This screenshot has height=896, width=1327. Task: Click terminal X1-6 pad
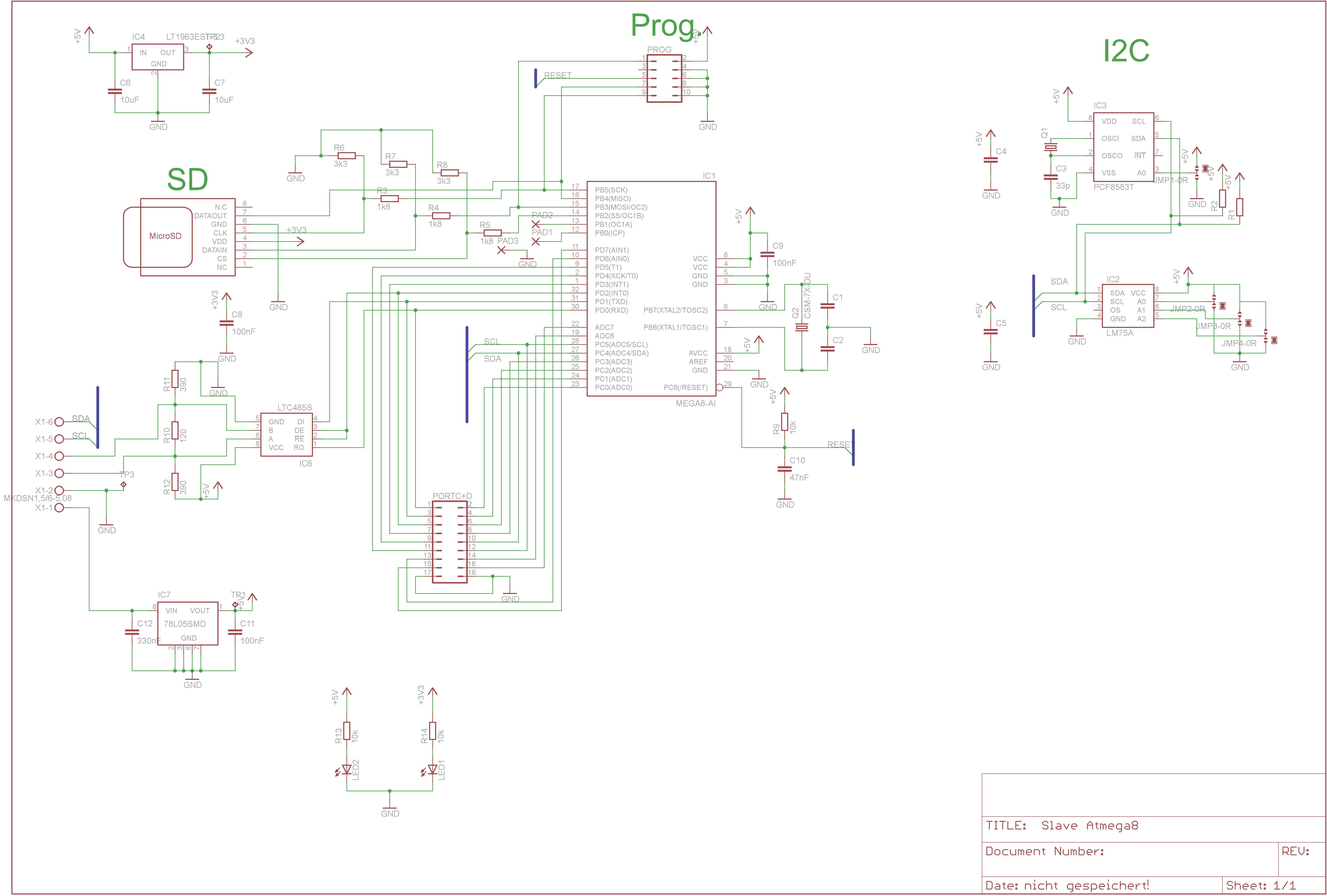[x=59, y=422]
